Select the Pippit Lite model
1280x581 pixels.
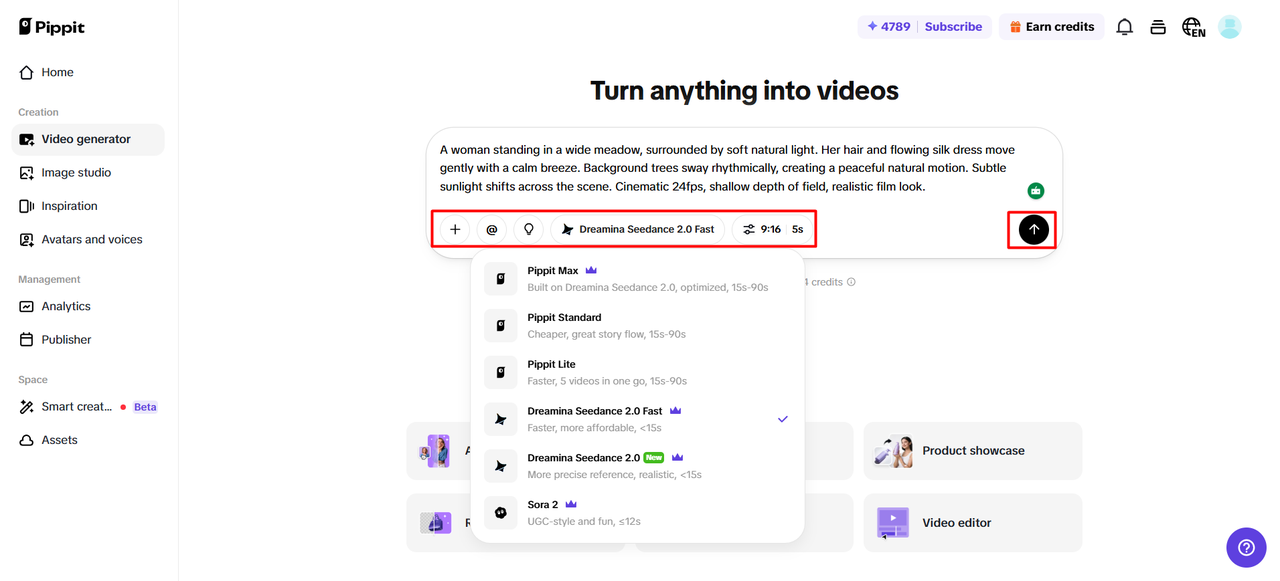[638, 373]
